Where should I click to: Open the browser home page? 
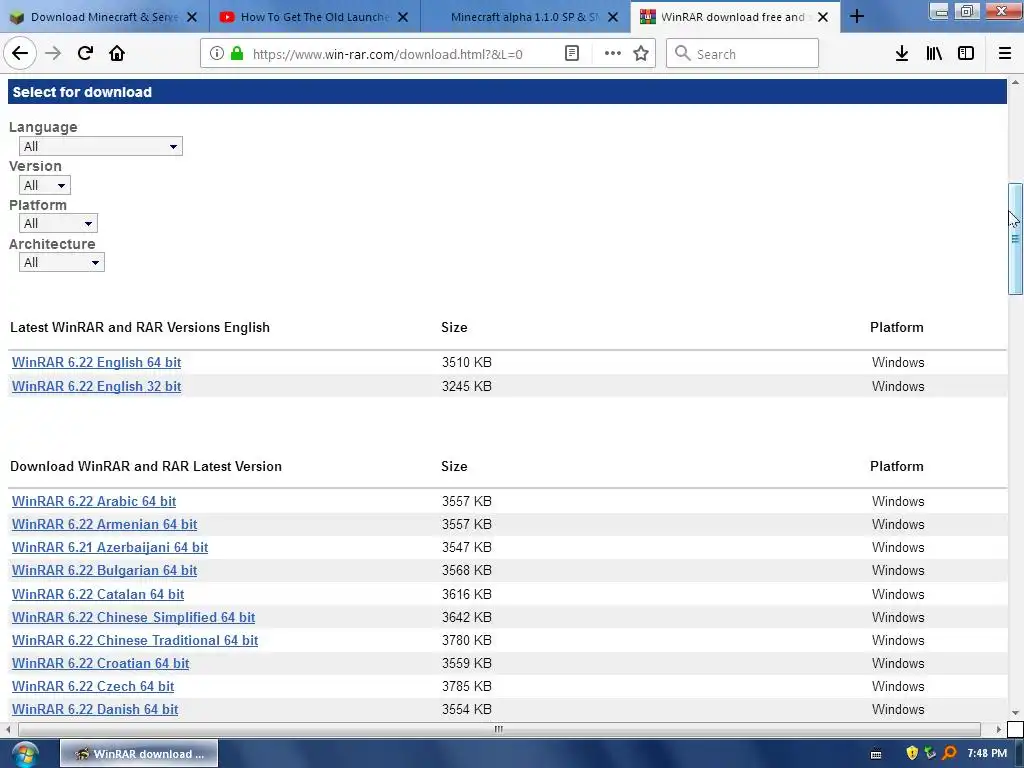pyautogui.click(x=117, y=54)
